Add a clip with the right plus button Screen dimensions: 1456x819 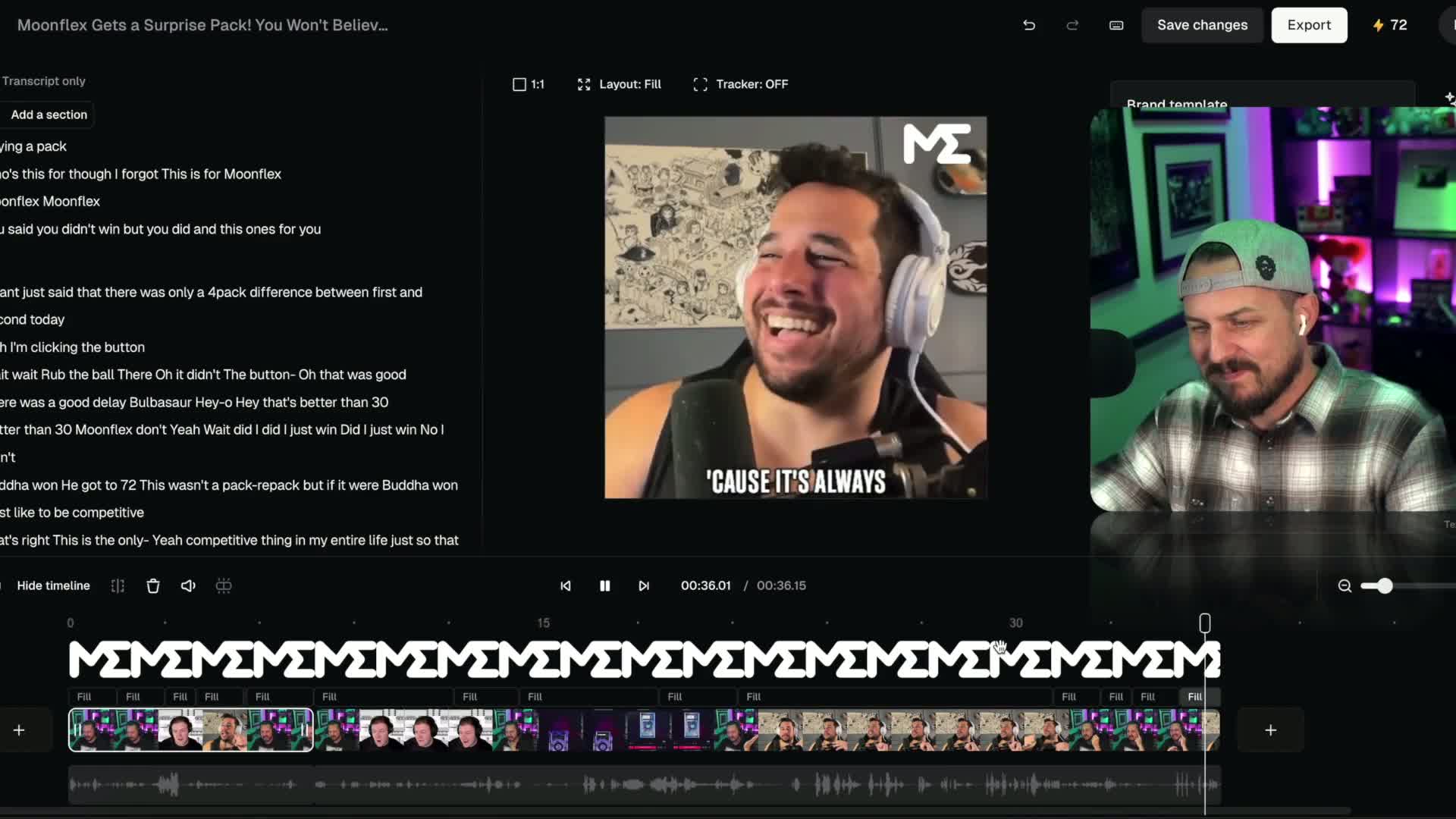click(1271, 730)
